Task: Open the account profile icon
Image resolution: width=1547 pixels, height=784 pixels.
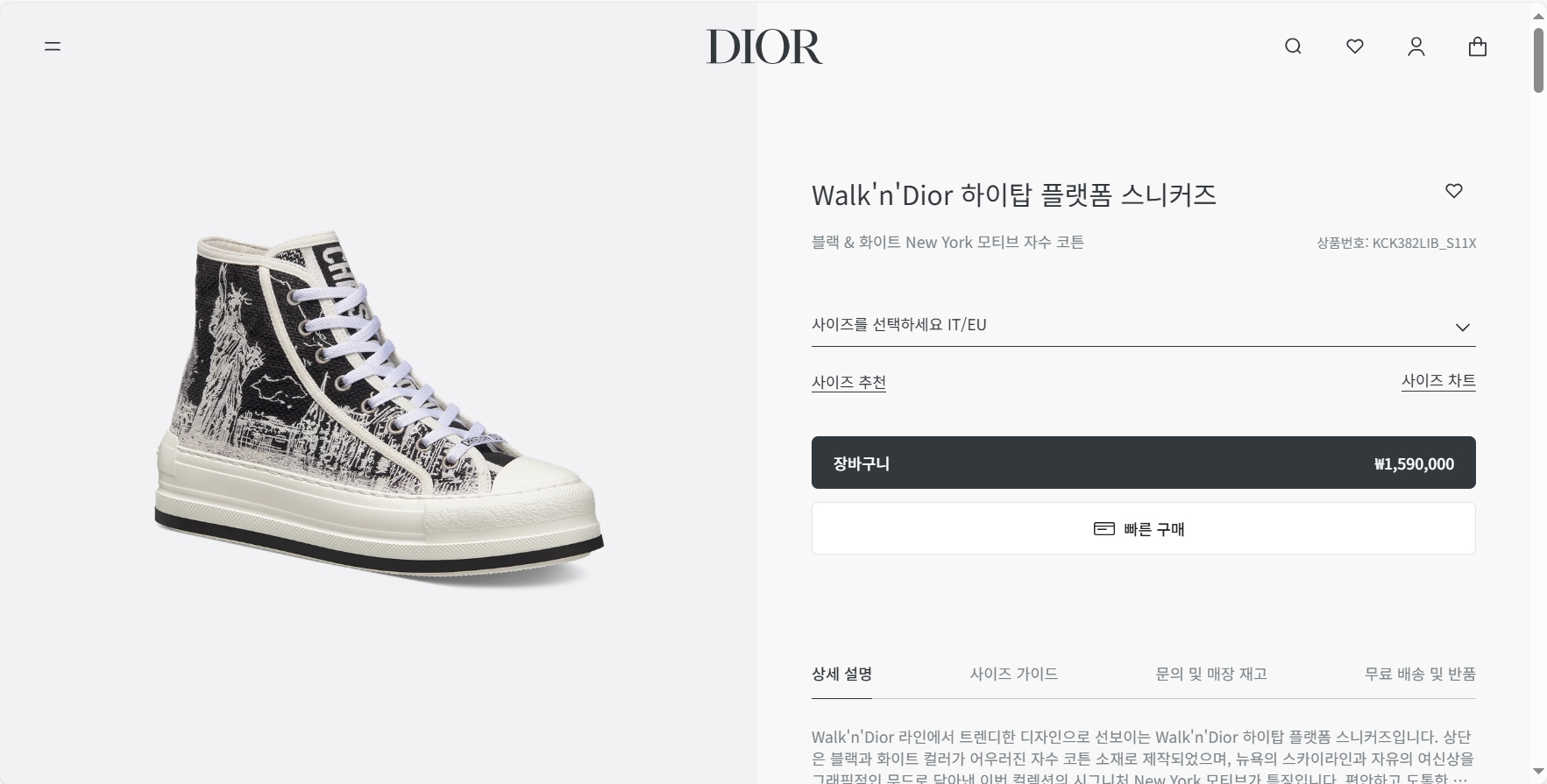Action: tap(1416, 46)
